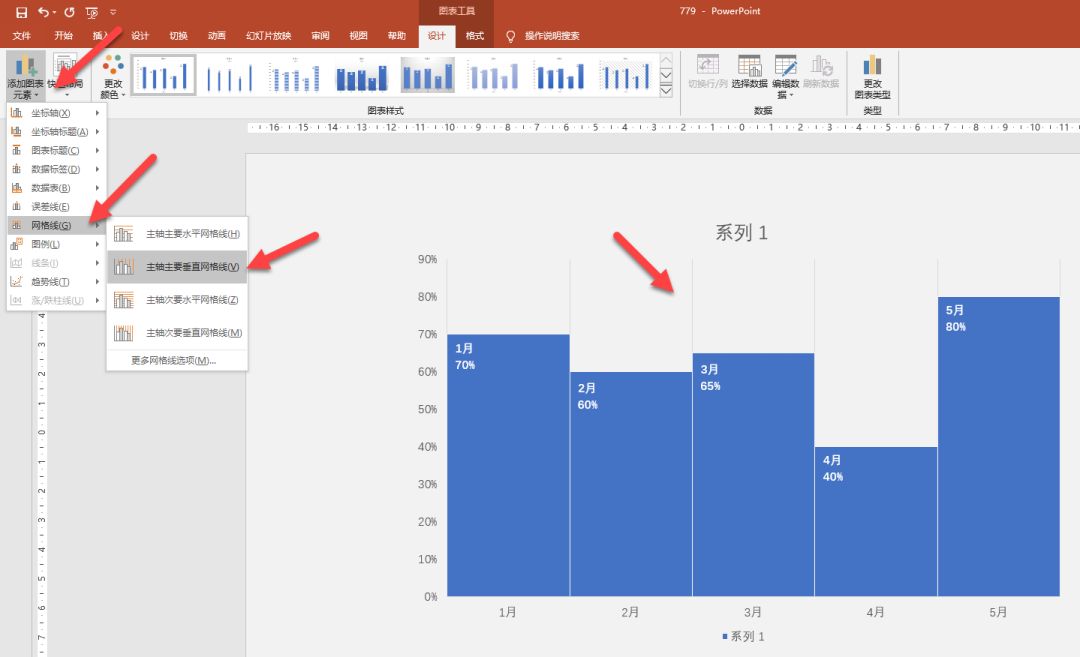Image resolution: width=1080 pixels, height=657 pixels.
Task: Click the 5月 bar at 80%
Action: (x=999, y=446)
